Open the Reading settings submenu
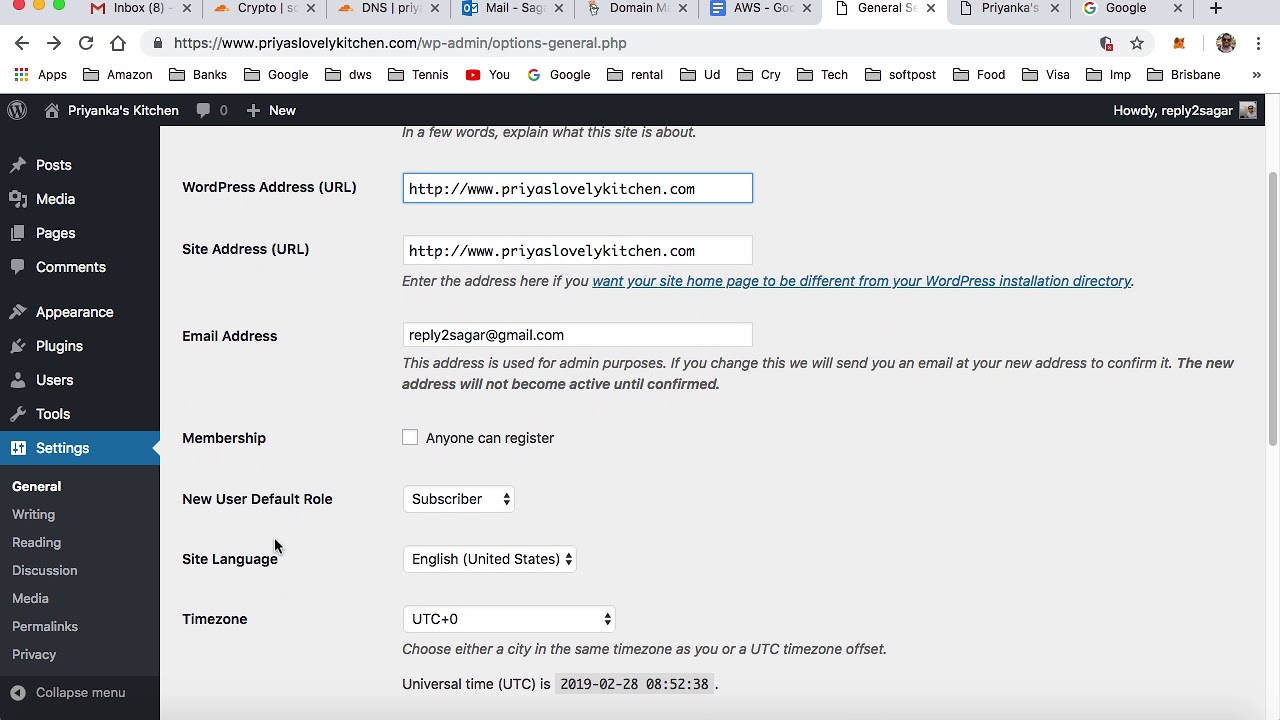The image size is (1280, 720). (x=36, y=542)
